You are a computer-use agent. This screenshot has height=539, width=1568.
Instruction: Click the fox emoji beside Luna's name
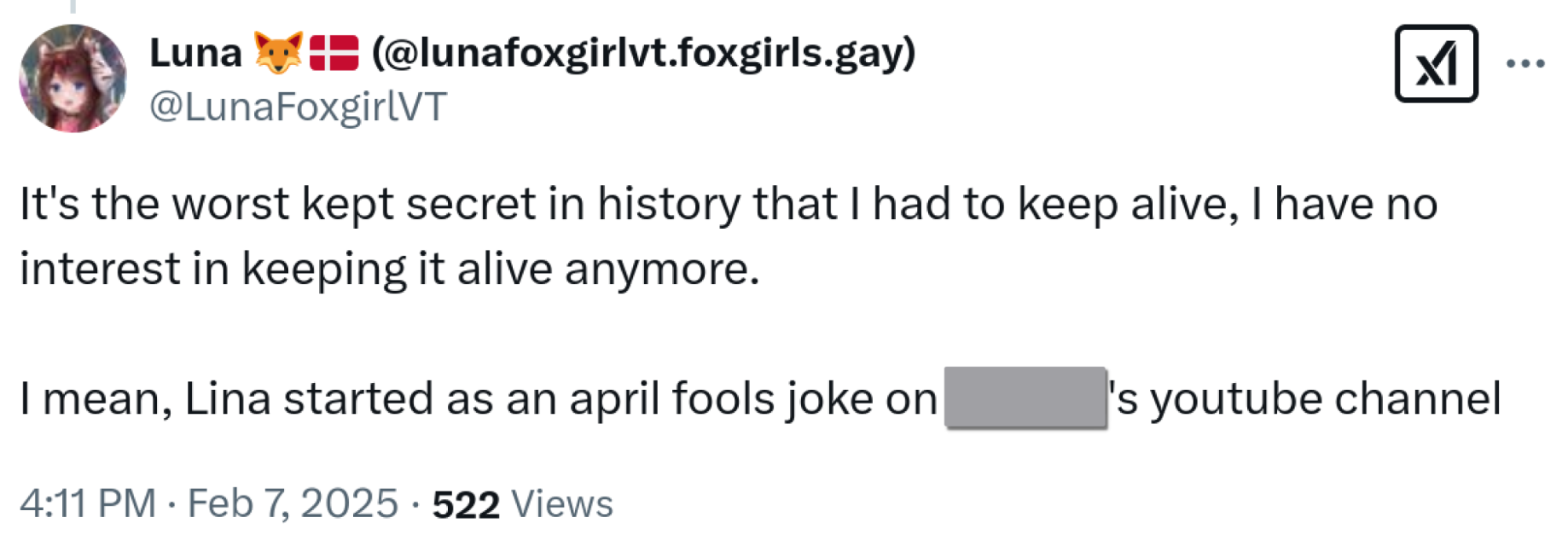click(x=278, y=53)
